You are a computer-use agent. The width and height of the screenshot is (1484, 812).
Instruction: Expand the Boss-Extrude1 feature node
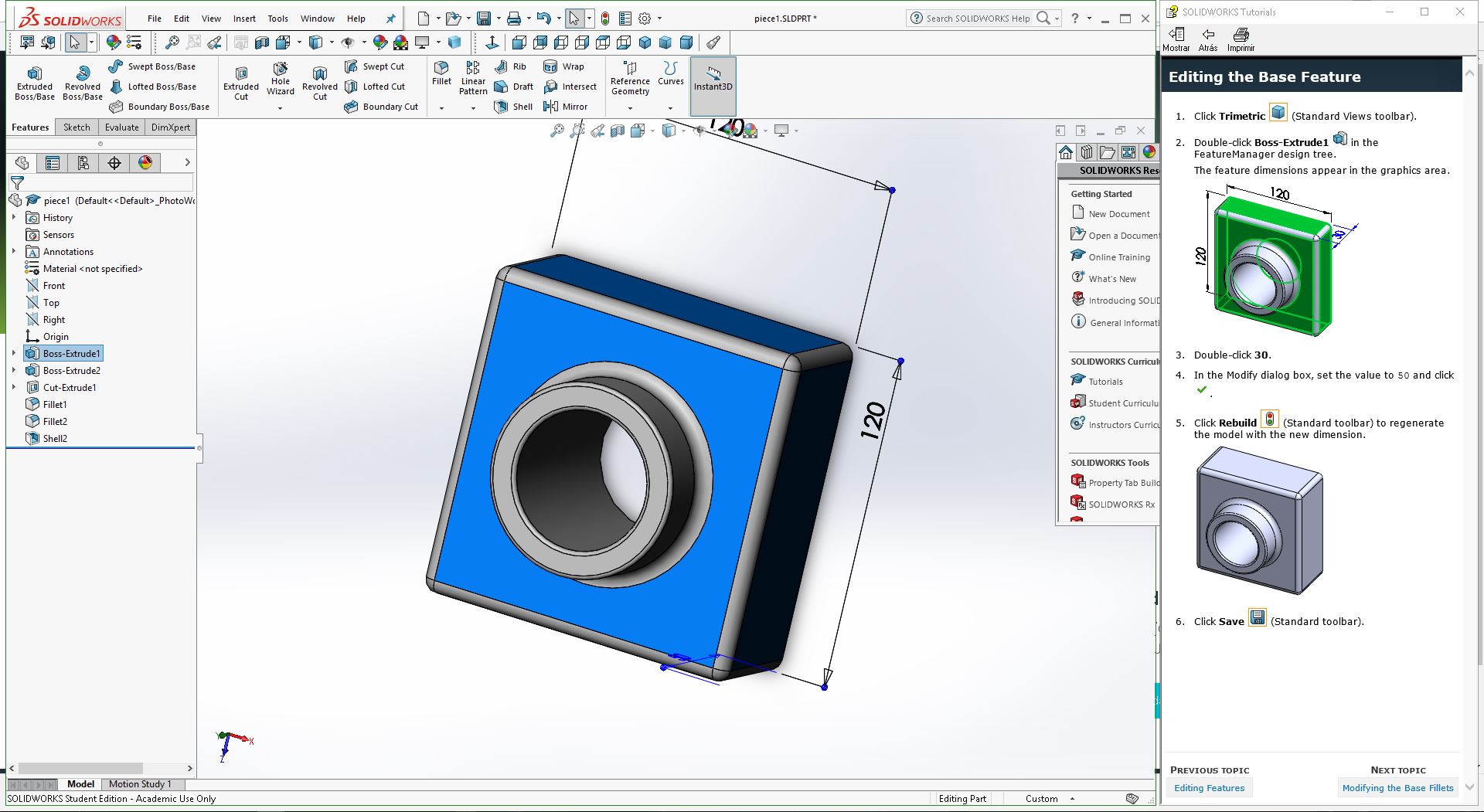click(x=14, y=353)
